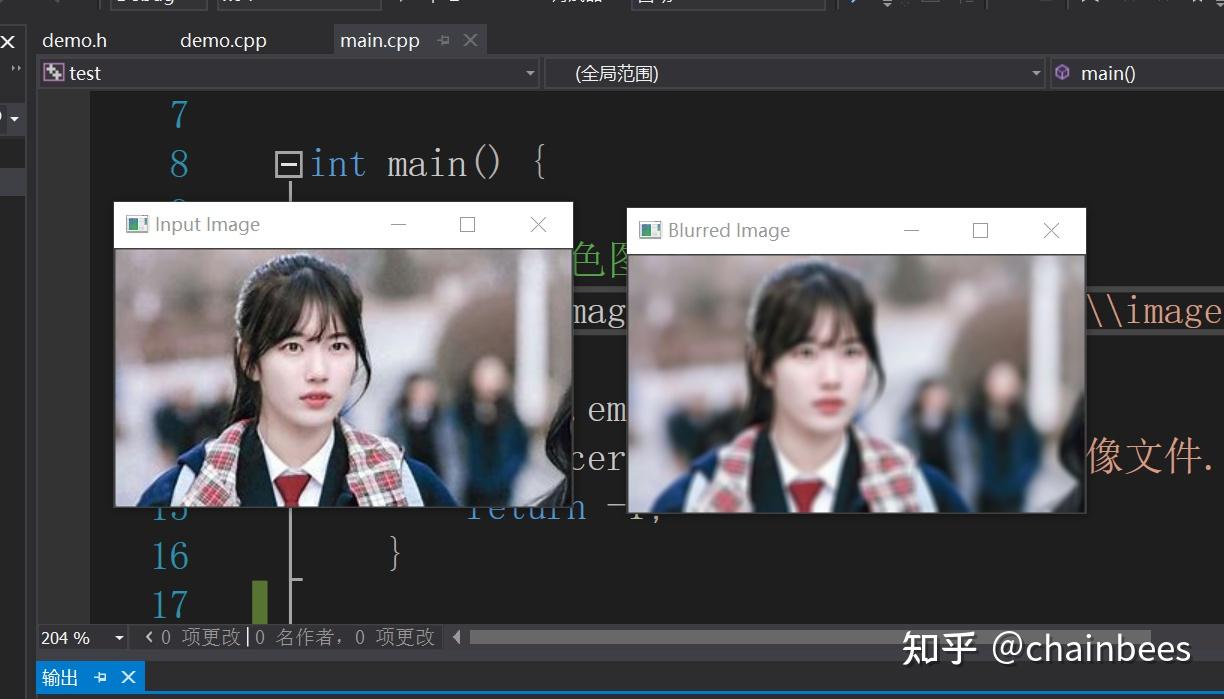Viewport: 1224px width, 699px height.
Task: Open the 204 % zoom dropdown
Action: (119, 637)
